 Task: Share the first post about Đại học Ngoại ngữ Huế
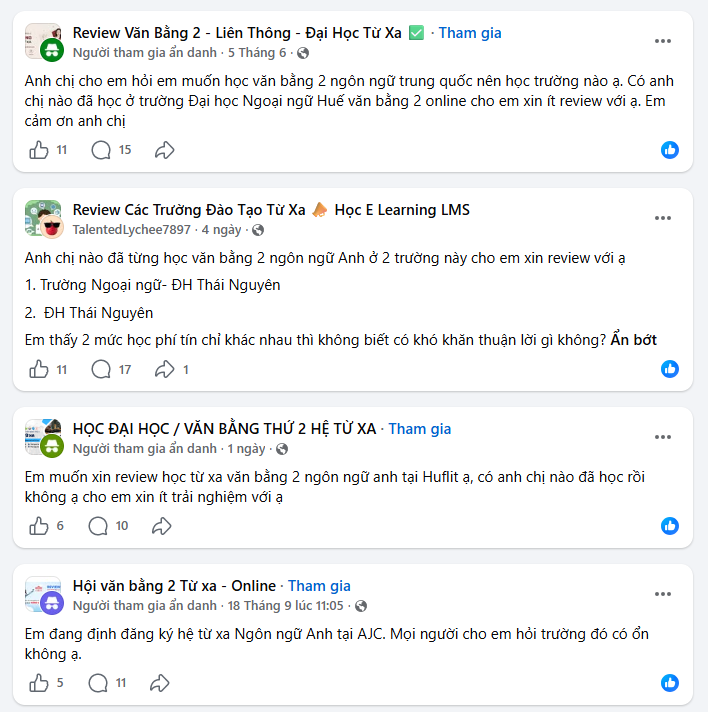164,150
